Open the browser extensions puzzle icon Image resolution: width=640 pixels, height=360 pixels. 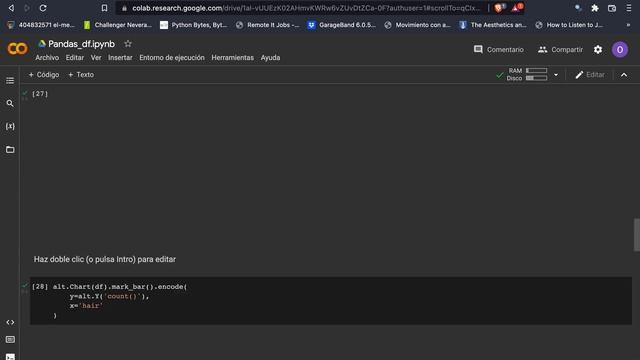[595, 8]
